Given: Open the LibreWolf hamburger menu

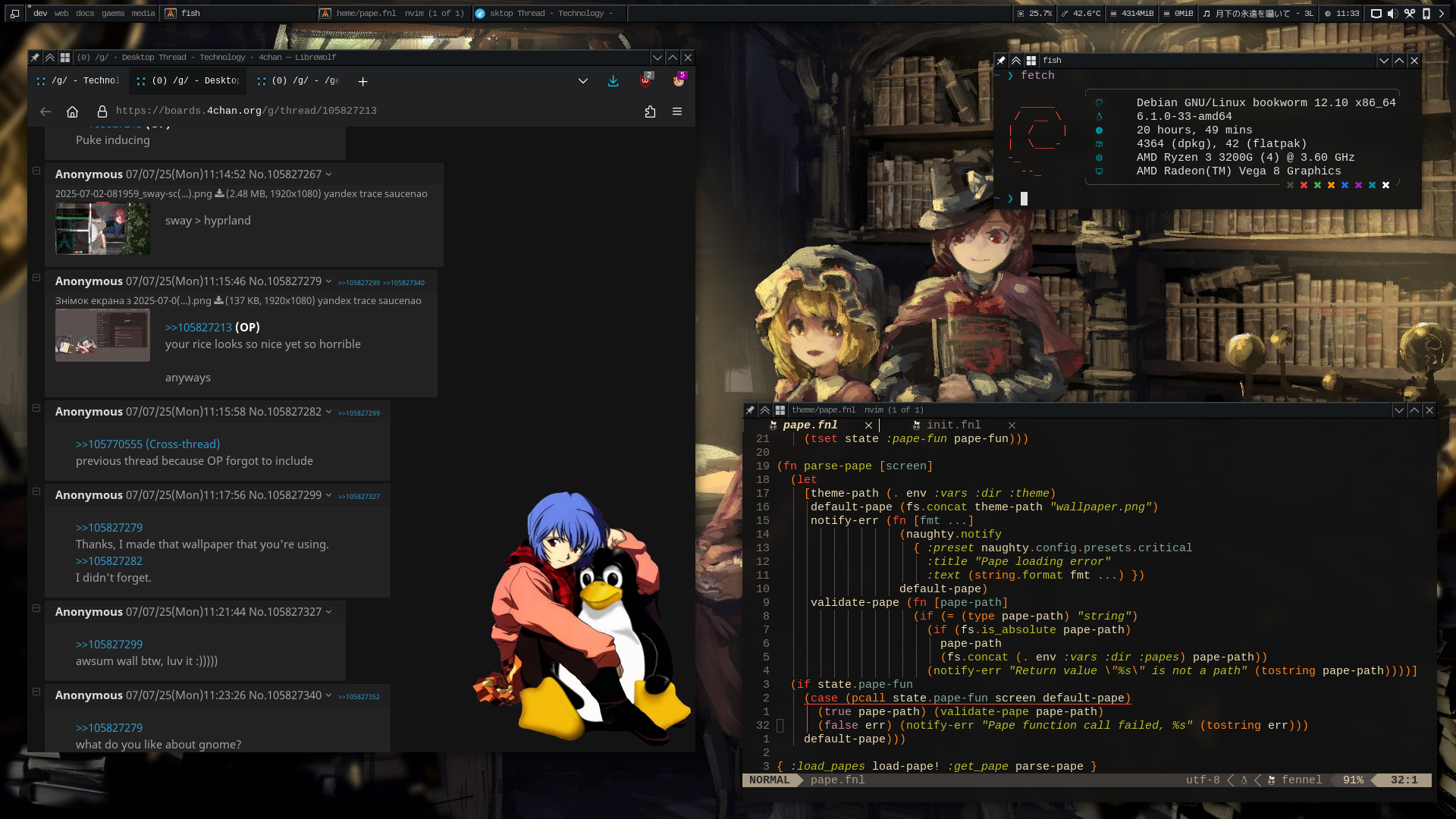Looking at the screenshot, I should (x=677, y=111).
